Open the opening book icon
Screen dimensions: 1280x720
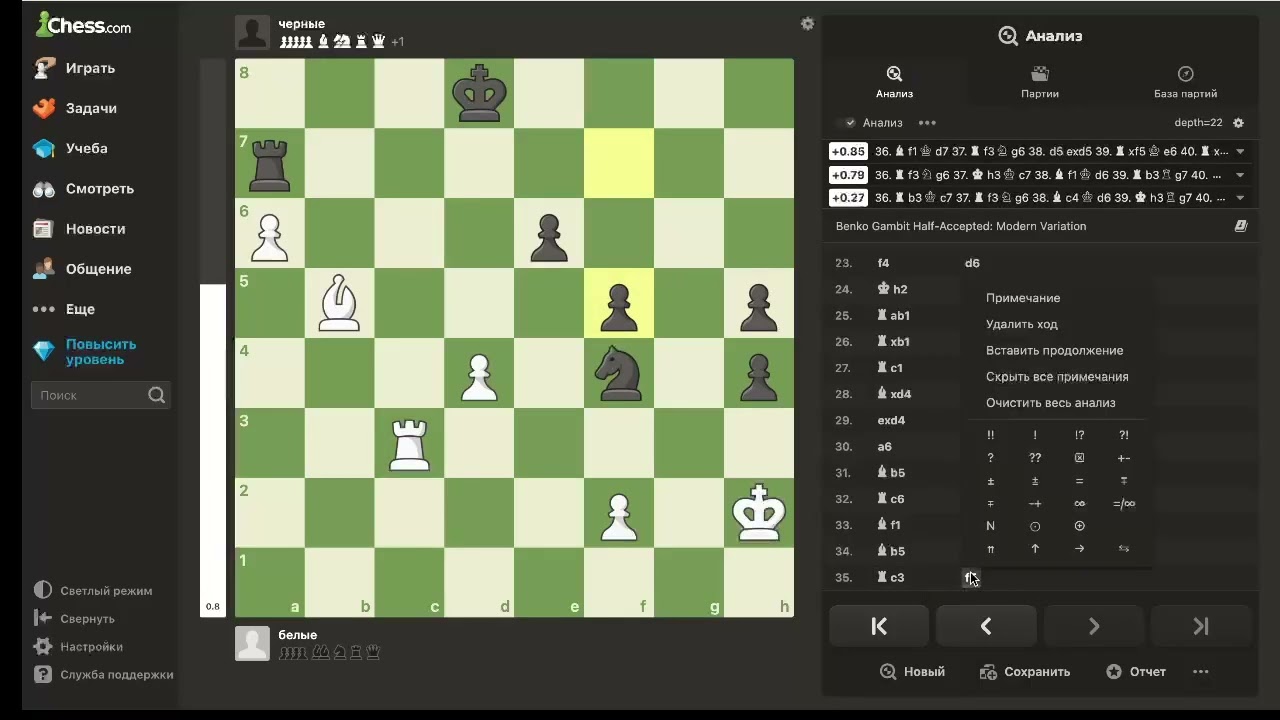point(1240,226)
